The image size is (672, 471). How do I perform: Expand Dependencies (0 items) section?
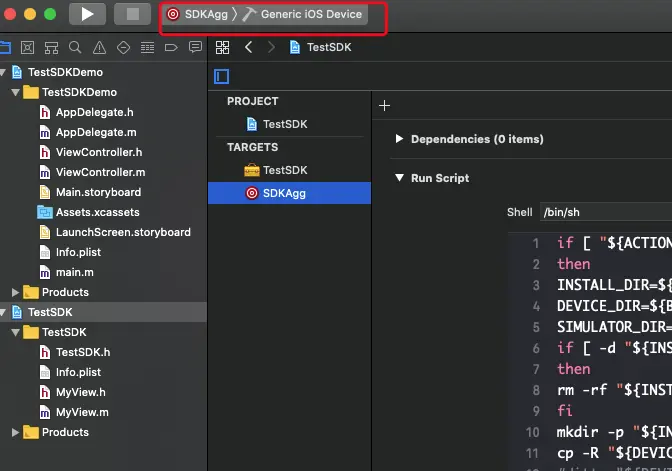pyautogui.click(x=399, y=138)
